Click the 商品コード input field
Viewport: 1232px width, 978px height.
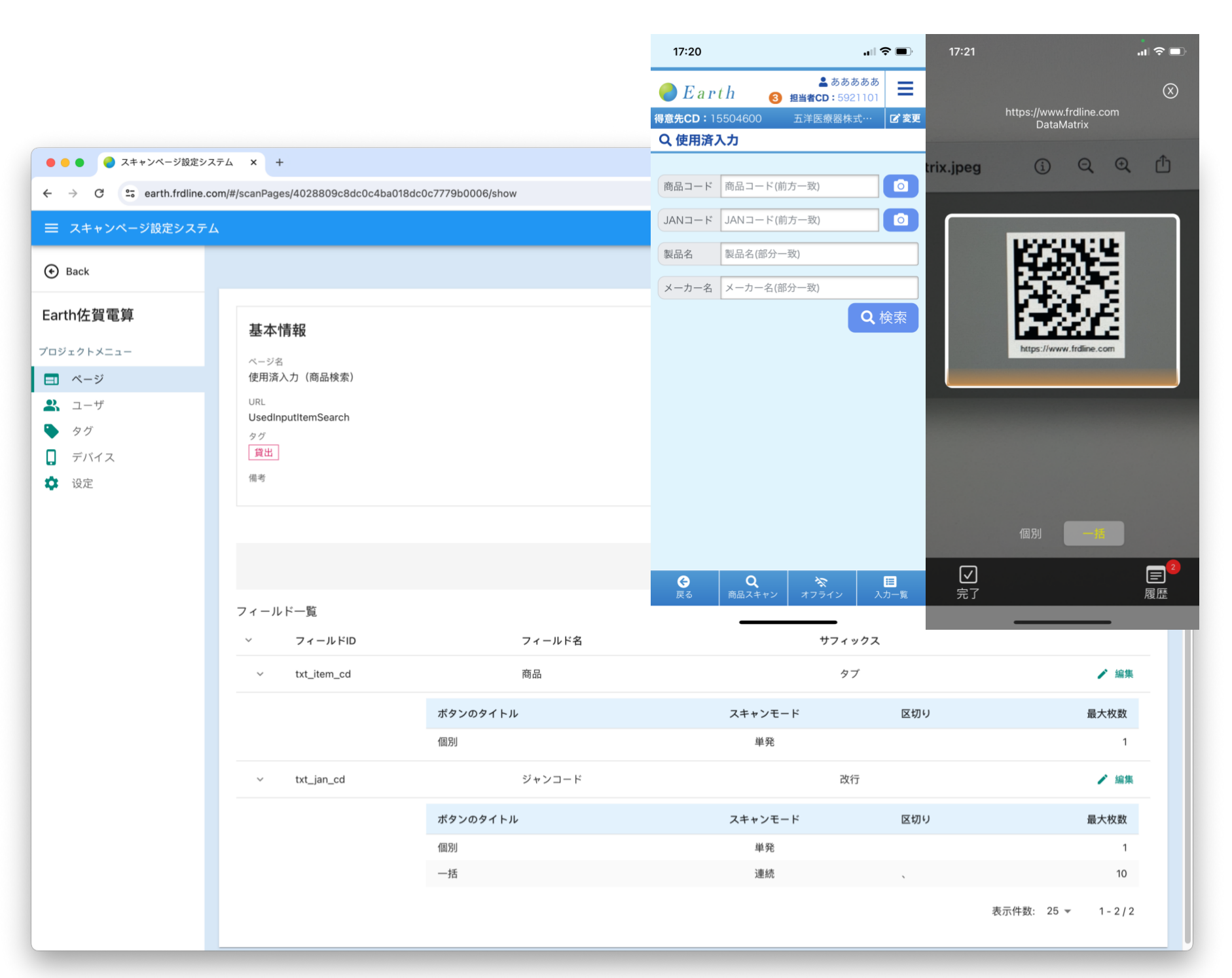[x=799, y=186]
